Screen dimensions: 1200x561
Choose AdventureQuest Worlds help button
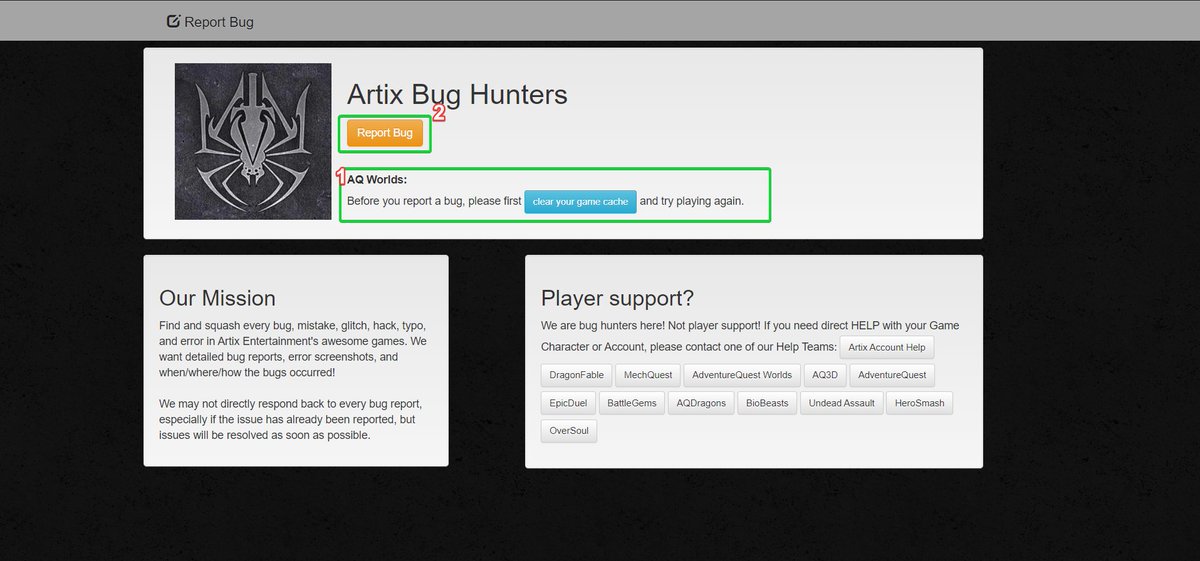(x=742, y=375)
